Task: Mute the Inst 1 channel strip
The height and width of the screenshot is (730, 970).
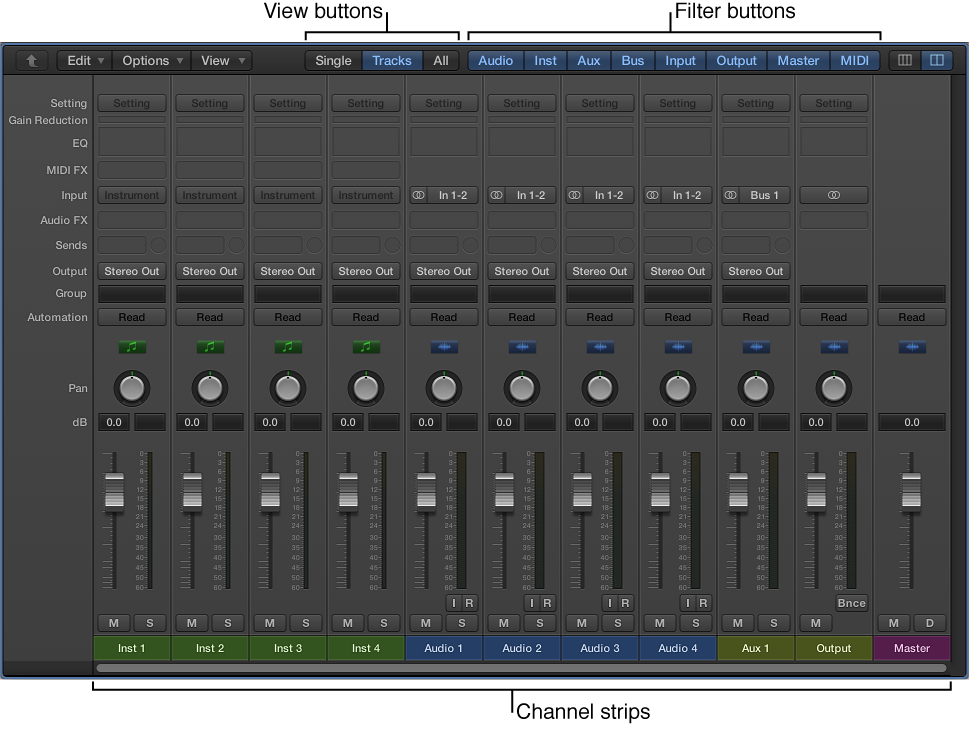Action: (113, 622)
